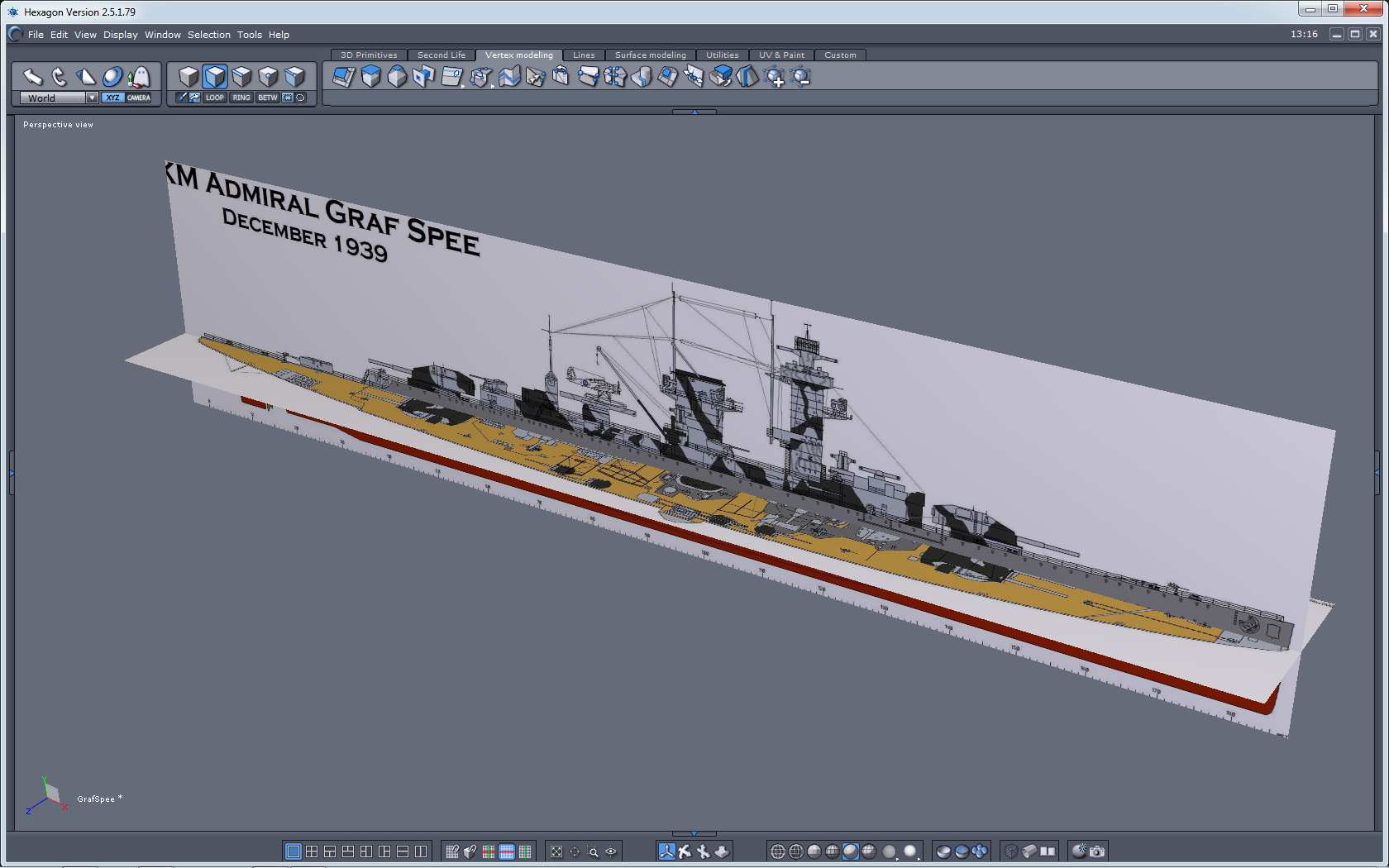Viewport: 1389px width, 868px height.
Task: Activate the Rotate manipulator tool
Action: pos(59,77)
